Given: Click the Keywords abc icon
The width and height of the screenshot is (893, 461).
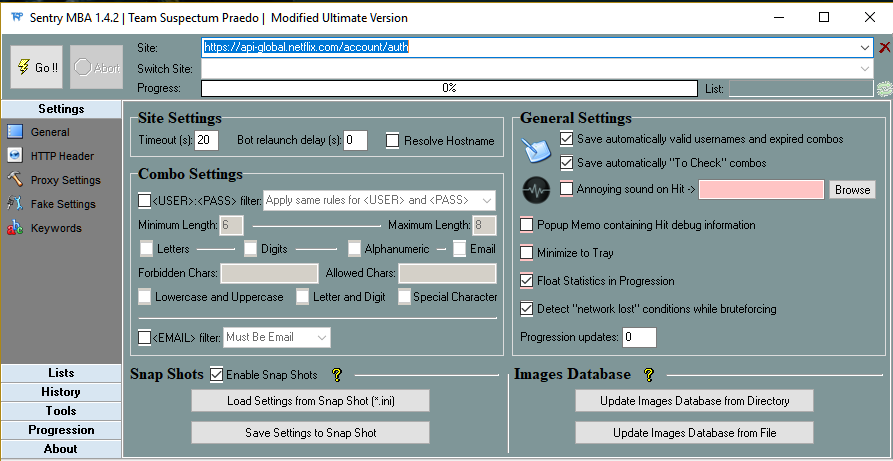Looking at the screenshot, I should [x=15, y=228].
